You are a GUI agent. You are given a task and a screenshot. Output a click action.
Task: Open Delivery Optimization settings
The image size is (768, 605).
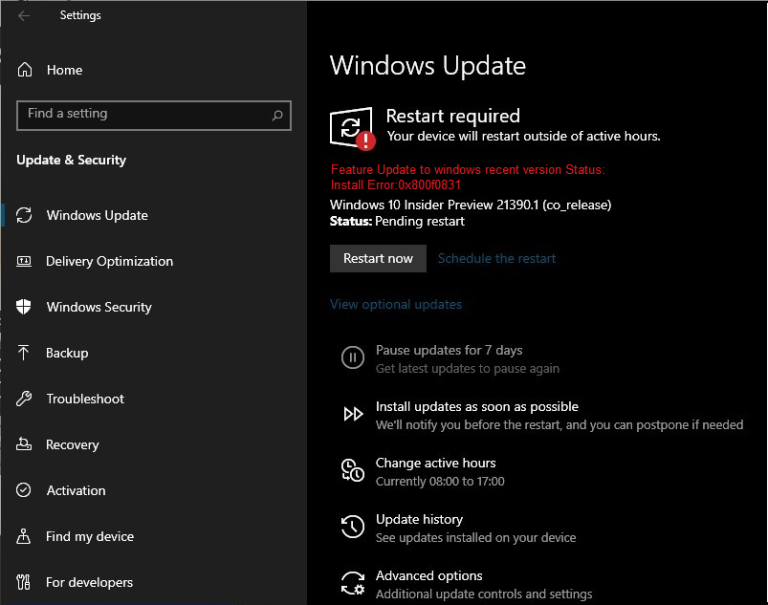[109, 261]
